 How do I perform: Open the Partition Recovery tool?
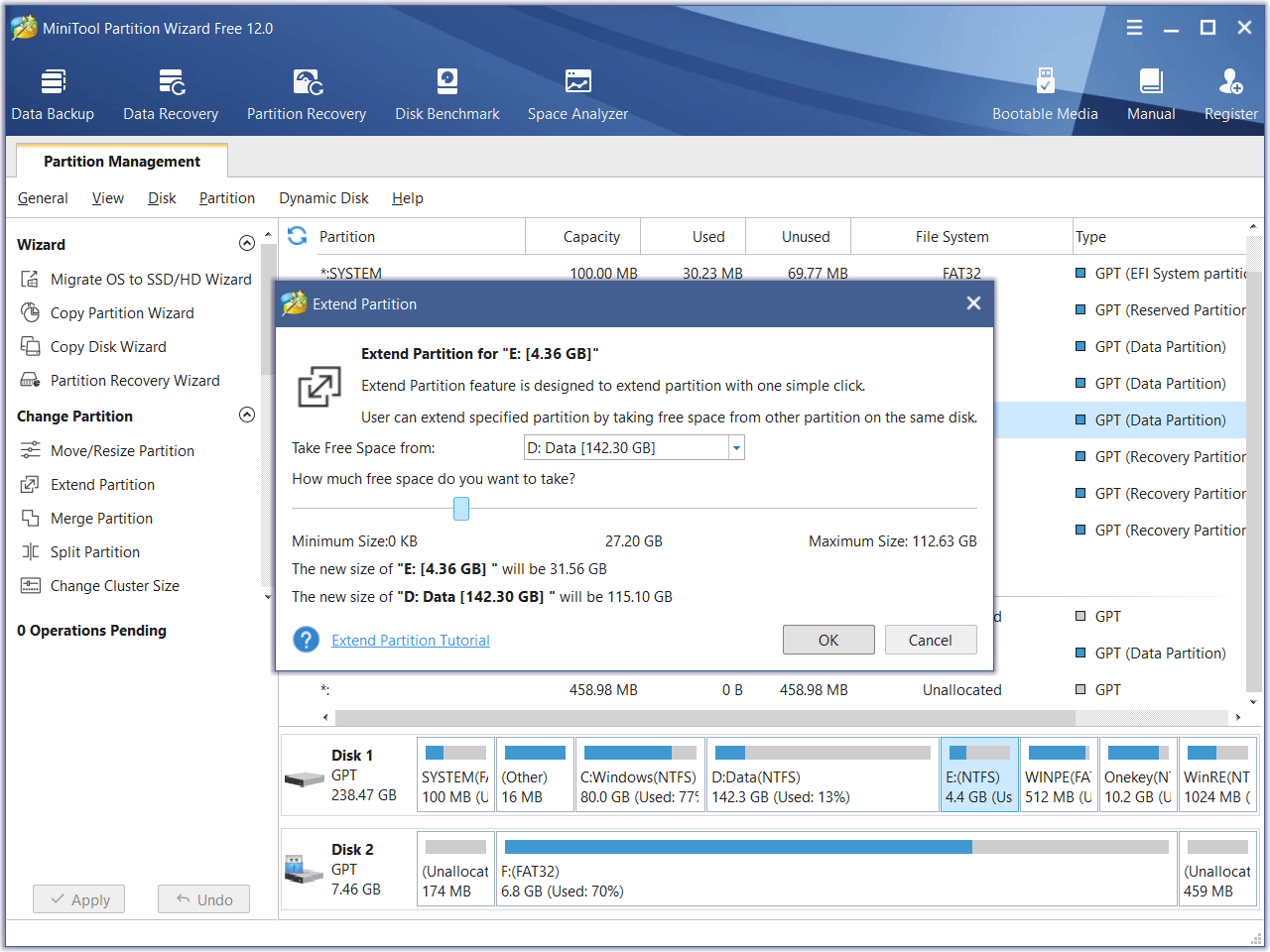[x=307, y=94]
